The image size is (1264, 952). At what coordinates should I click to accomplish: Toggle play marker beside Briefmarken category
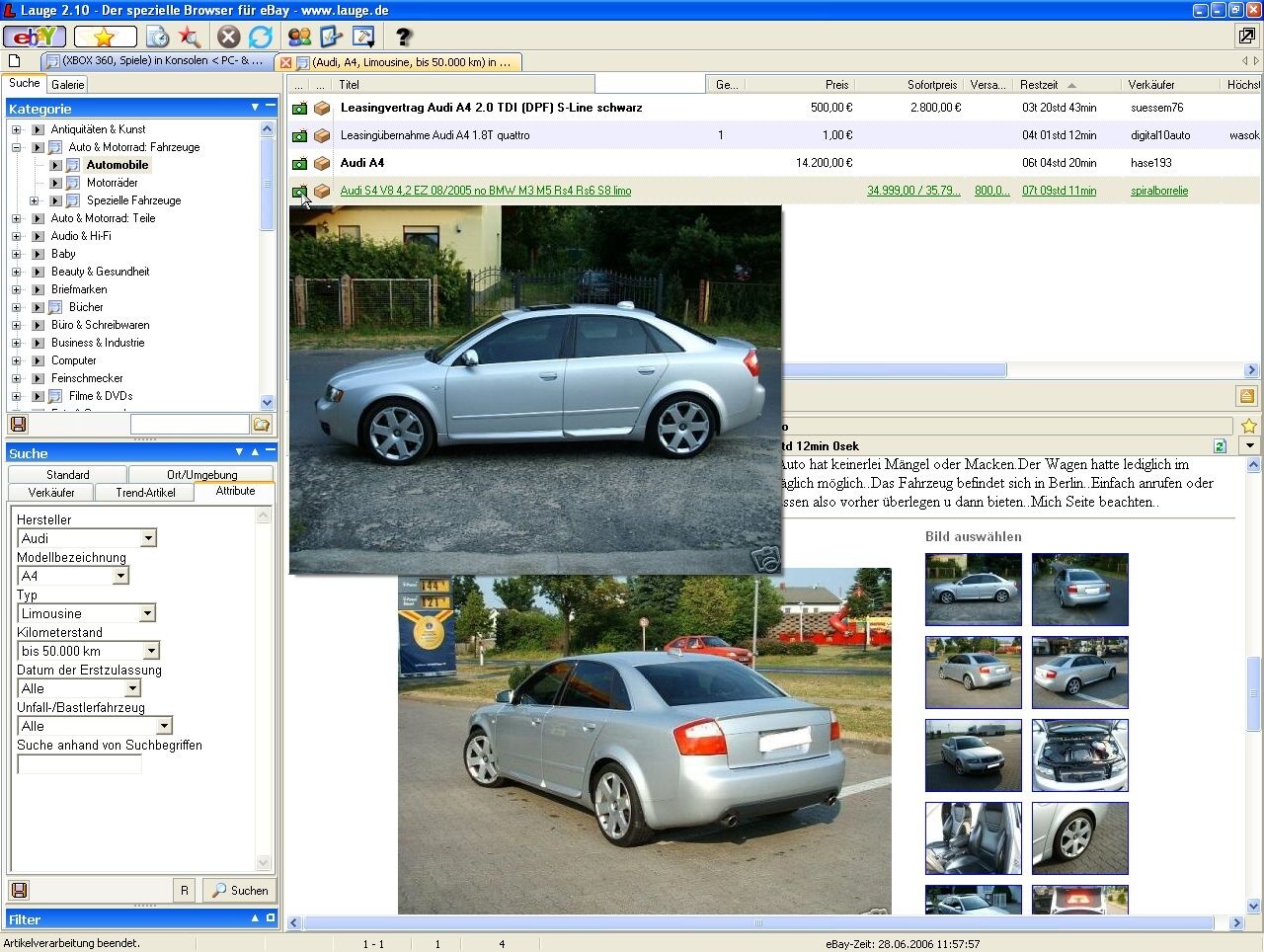click(x=38, y=289)
